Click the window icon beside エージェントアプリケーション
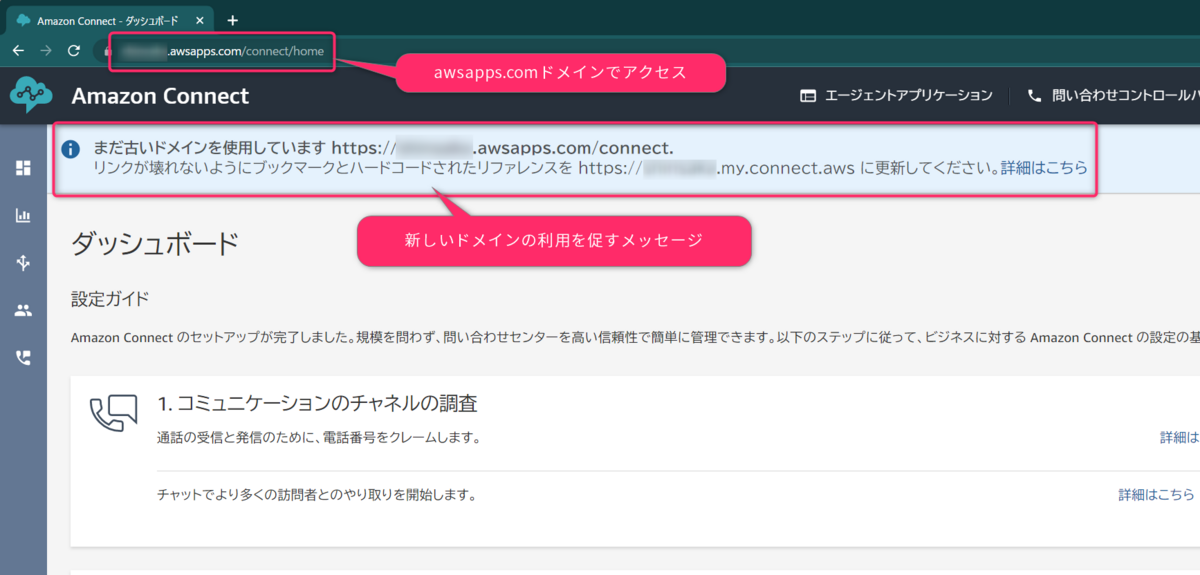The width and height of the screenshot is (1200, 575). pyautogui.click(x=808, y=96)
